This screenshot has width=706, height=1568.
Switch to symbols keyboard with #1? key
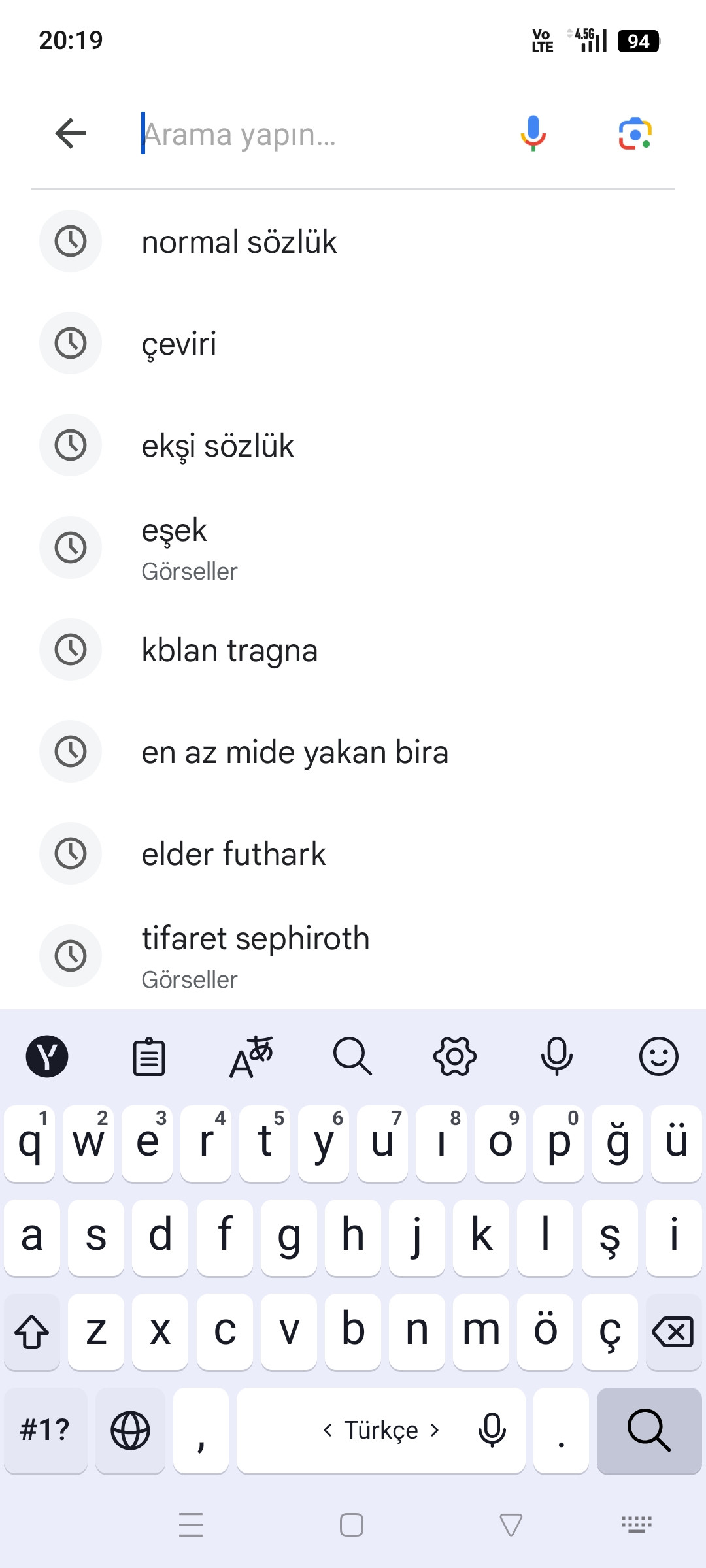[45, 1430]
